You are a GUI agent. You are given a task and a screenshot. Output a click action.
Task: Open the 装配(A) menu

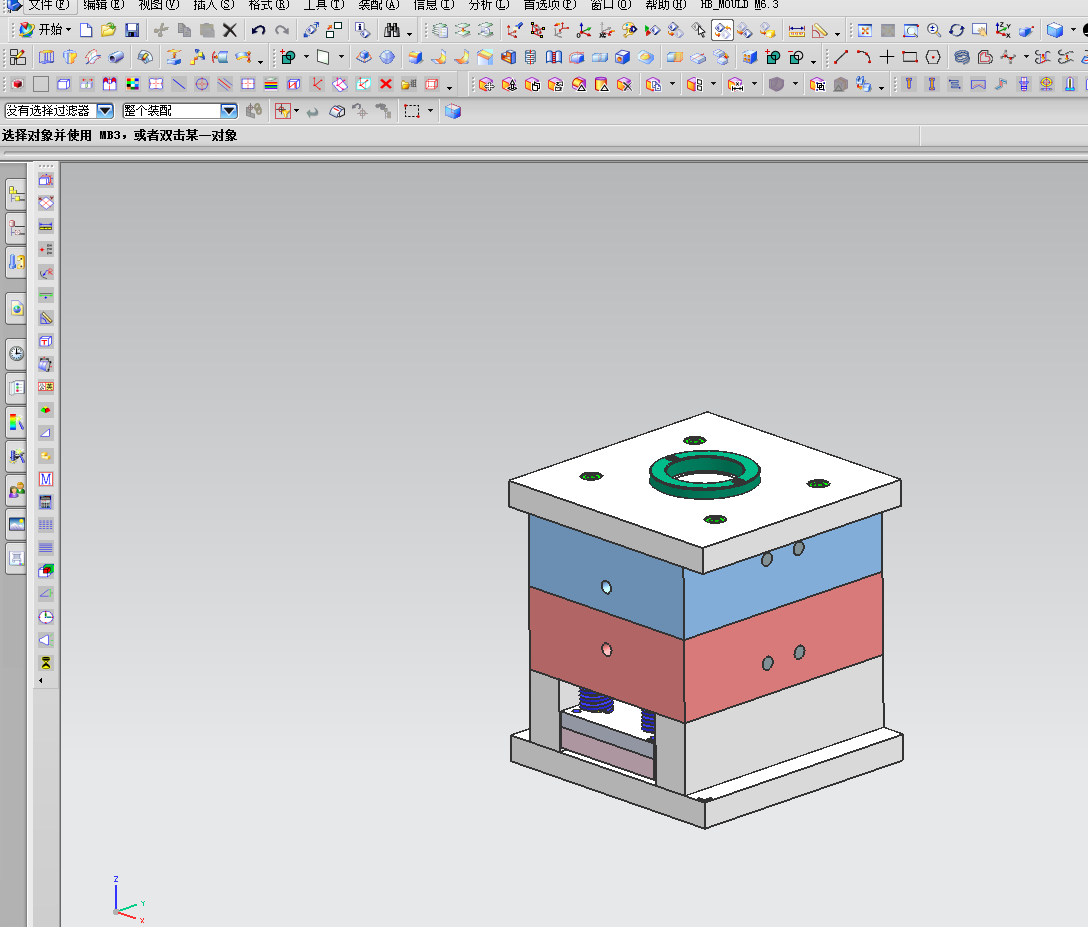coord(379,5)
